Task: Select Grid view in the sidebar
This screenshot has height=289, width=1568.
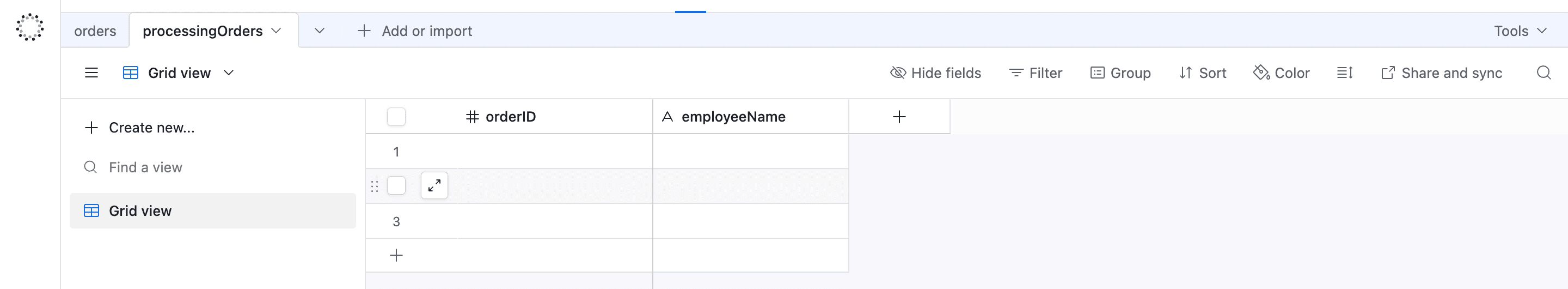Action: point(213,211)
